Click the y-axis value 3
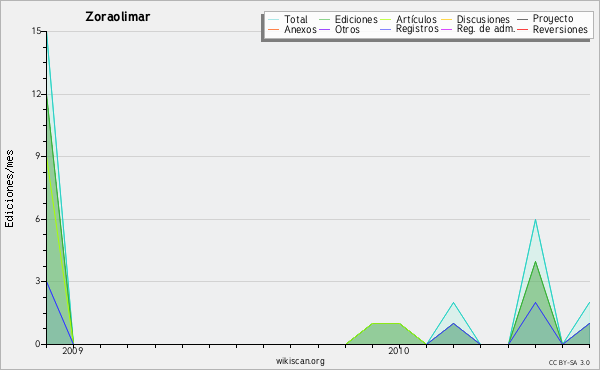The height and width of the screenshot is (370, 600). [38, 281]
